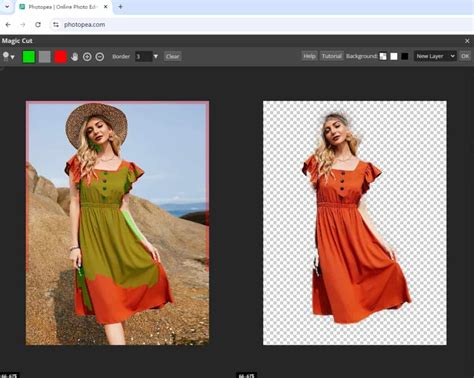
Task: Expand the Border value dropdown arrow
Action: tap(156, 57)
